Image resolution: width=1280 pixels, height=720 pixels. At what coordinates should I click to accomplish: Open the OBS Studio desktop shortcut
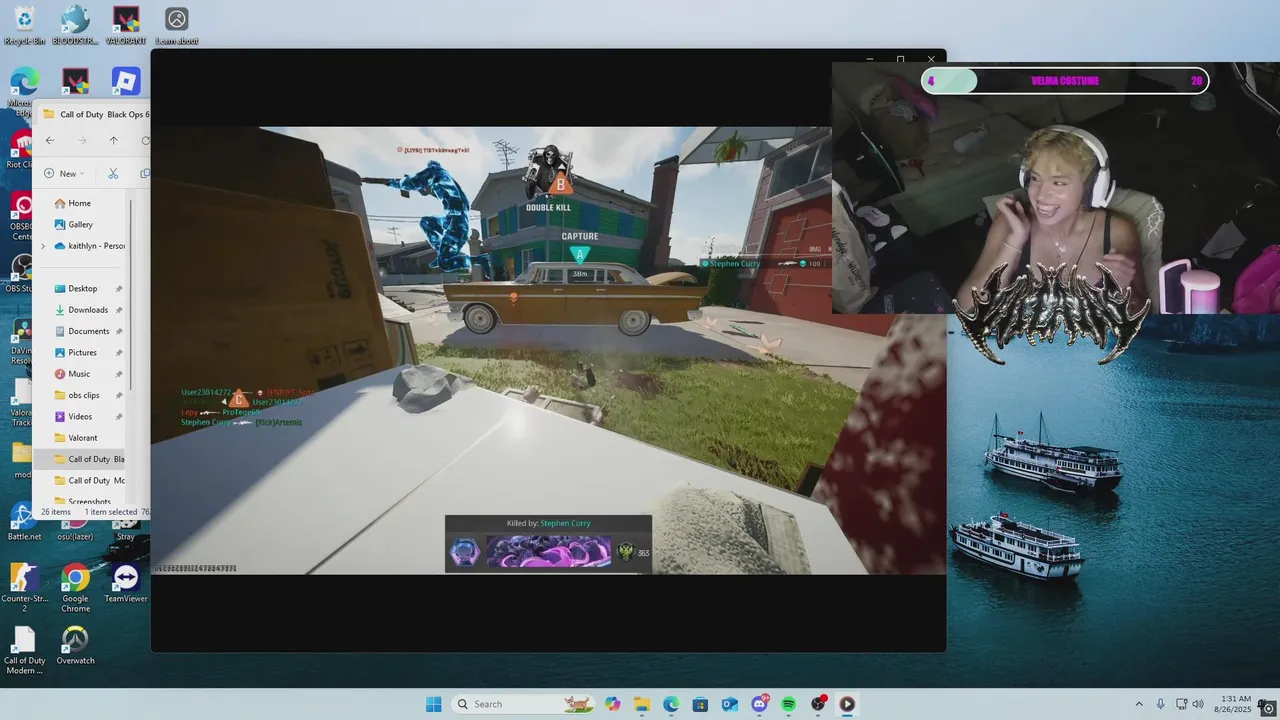[x=20, y=275]
